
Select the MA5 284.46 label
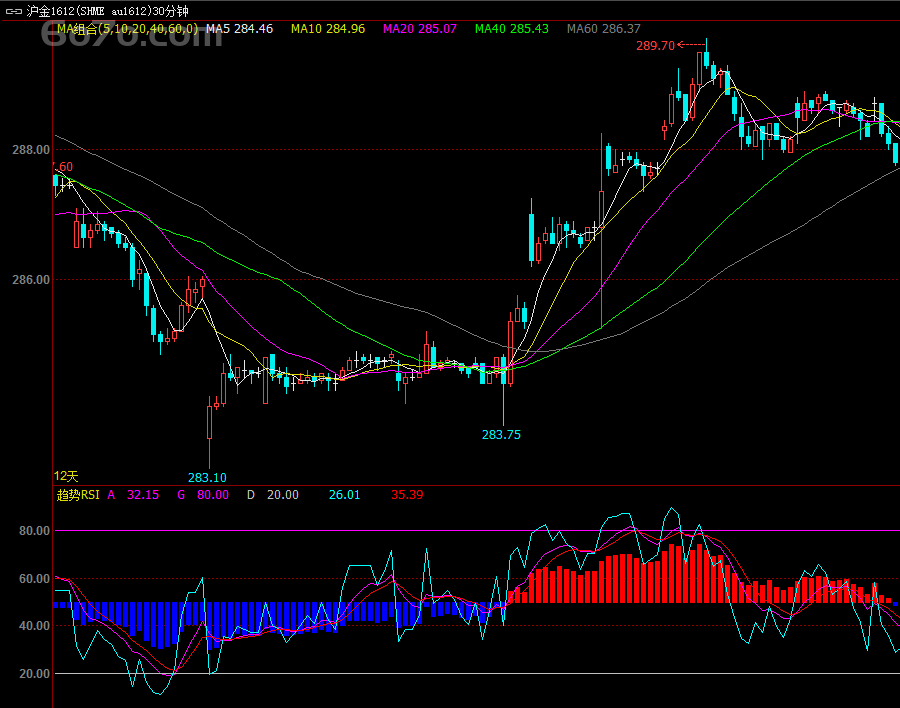click(239, 29)
